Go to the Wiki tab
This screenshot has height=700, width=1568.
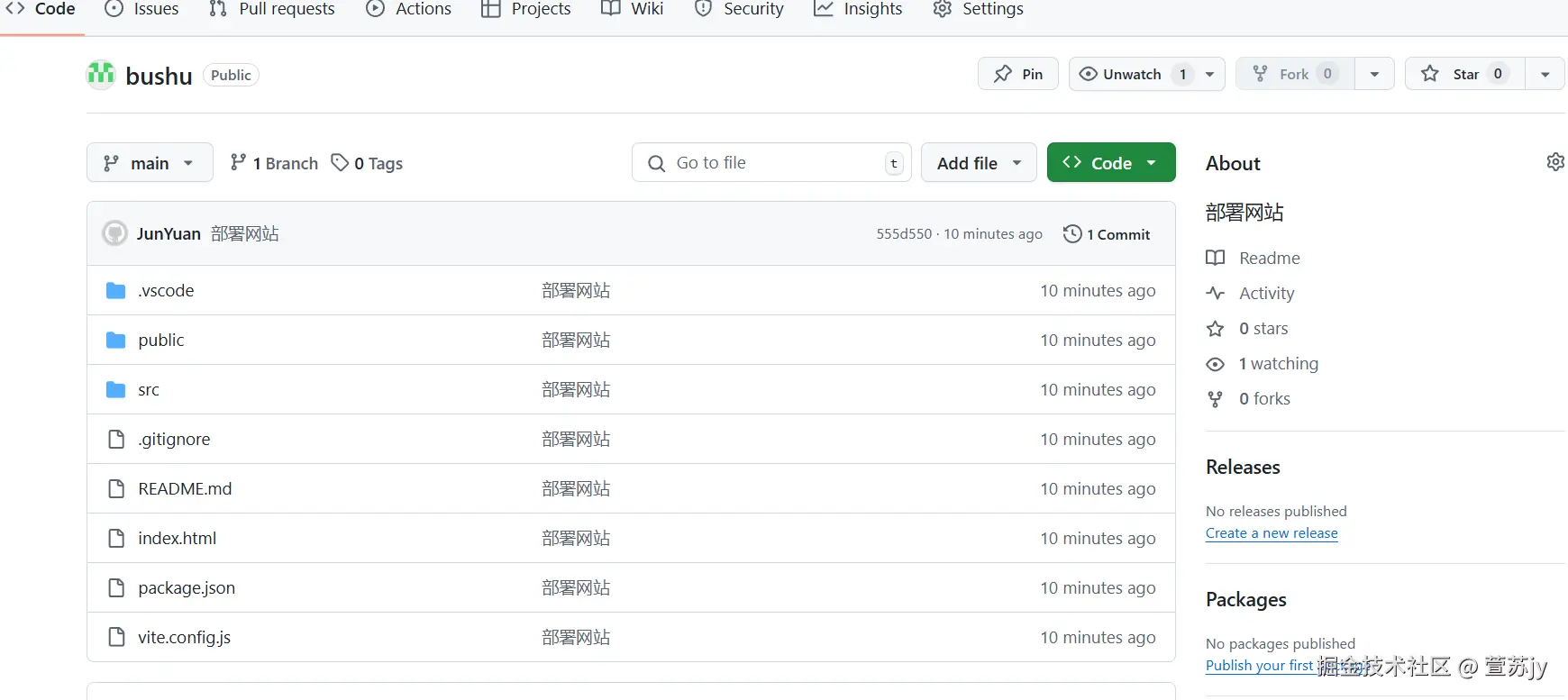pyautogui.click(x=633, y=9)
